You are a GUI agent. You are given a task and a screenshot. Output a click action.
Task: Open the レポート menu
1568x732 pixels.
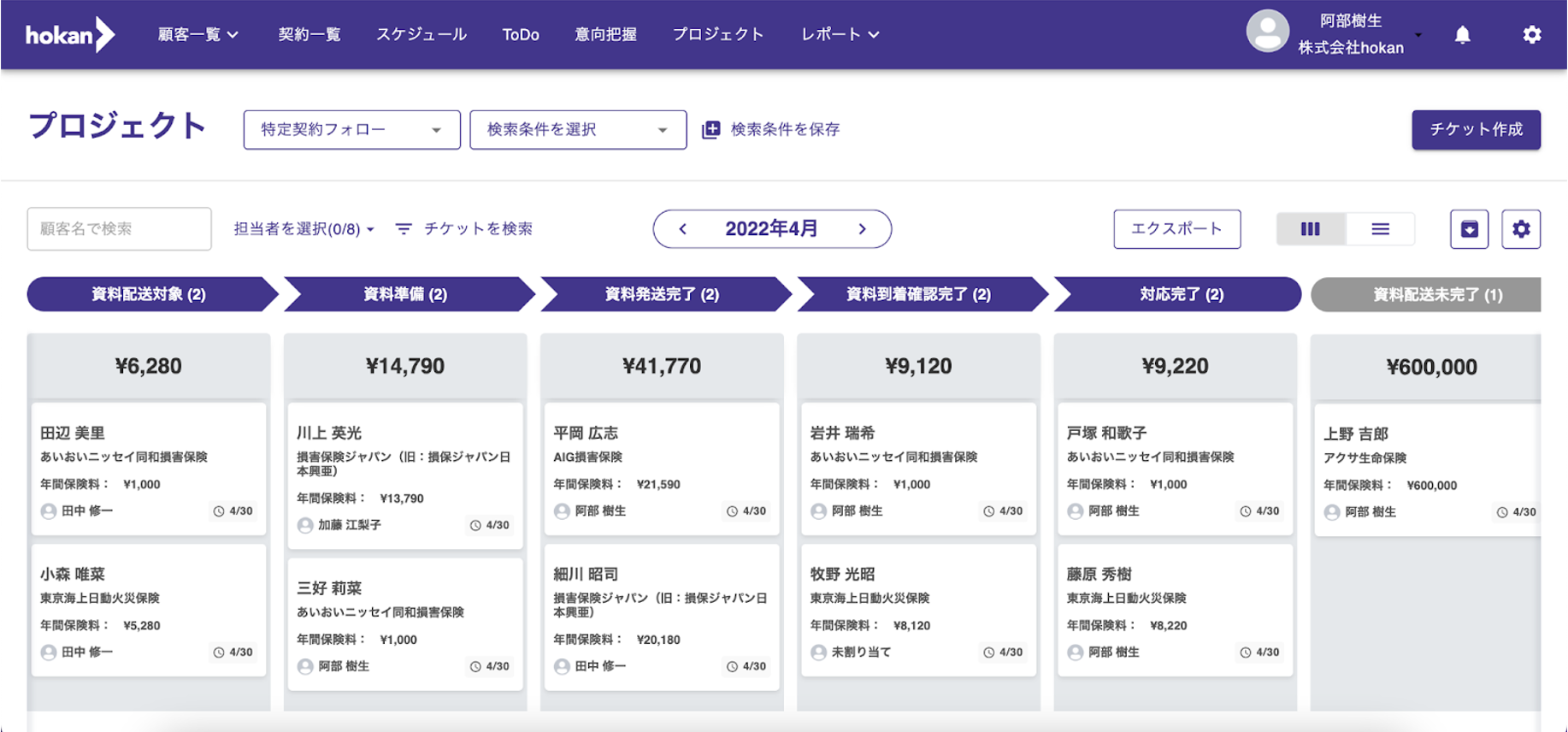pos(840,35)
